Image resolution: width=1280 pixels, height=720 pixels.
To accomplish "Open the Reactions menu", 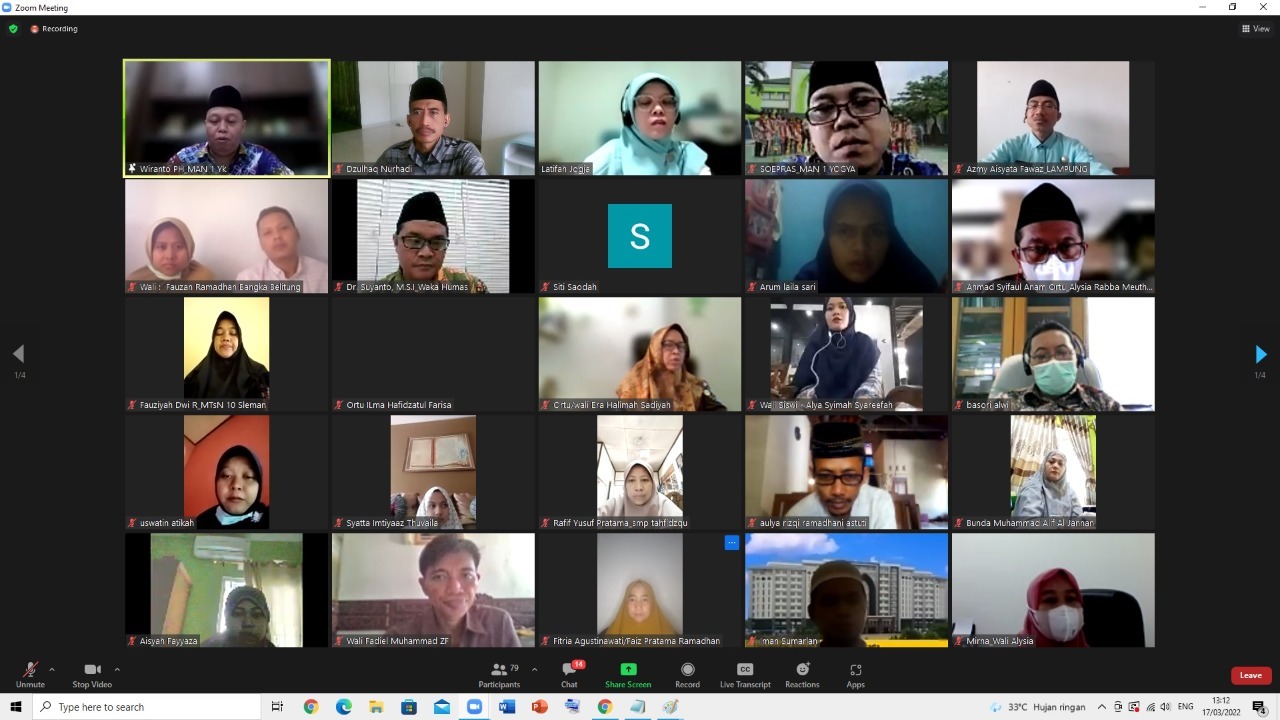I will coord(802,674).
